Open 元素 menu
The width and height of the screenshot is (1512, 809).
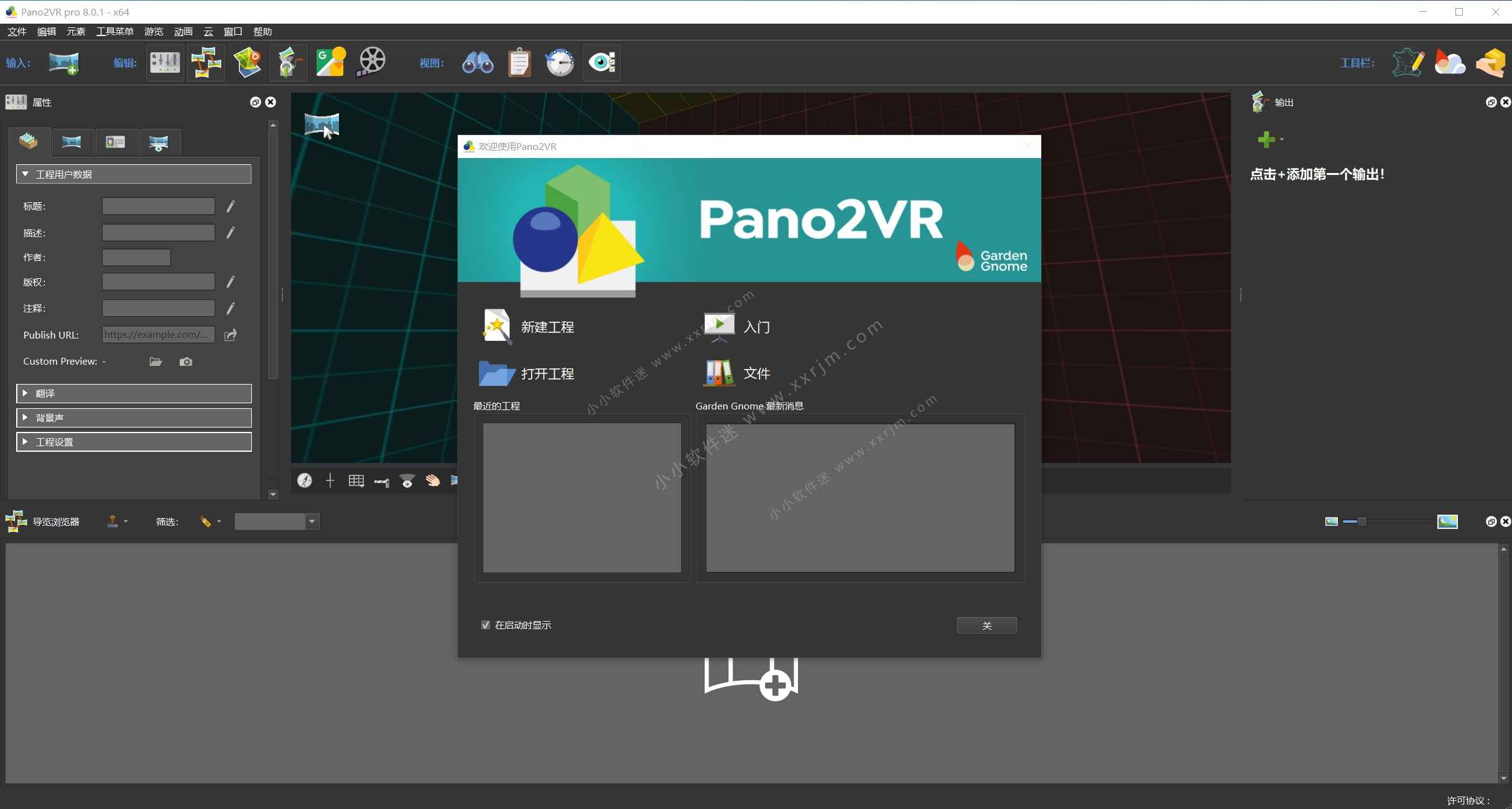(x=76, y=32)
